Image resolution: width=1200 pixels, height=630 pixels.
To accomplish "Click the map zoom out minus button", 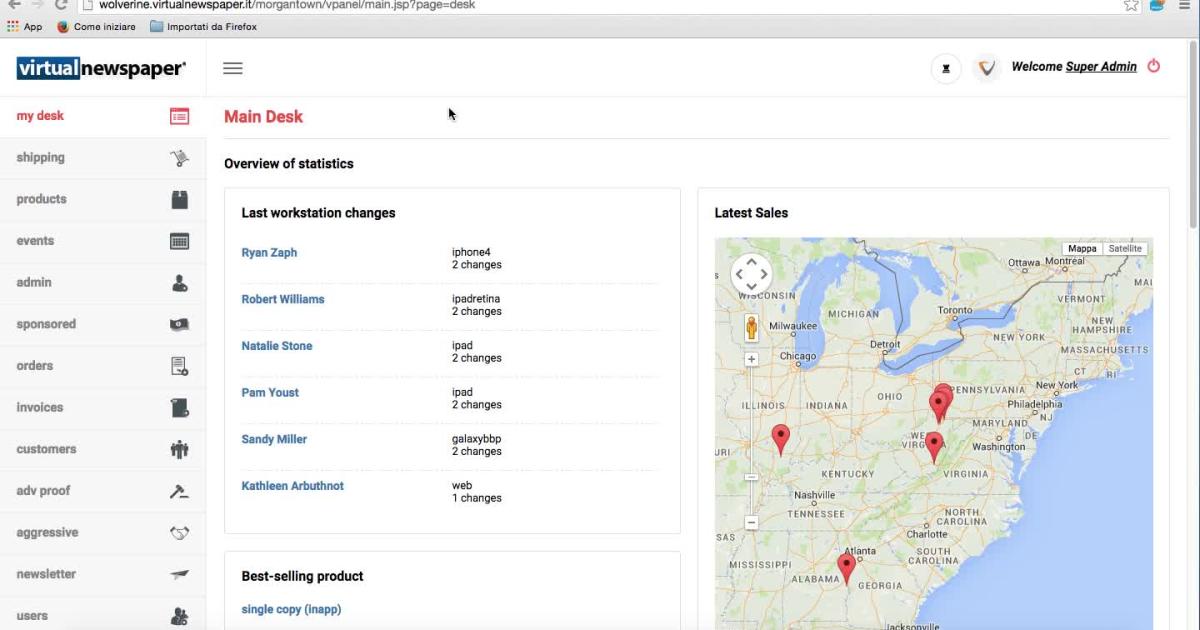I will [751, 522].
